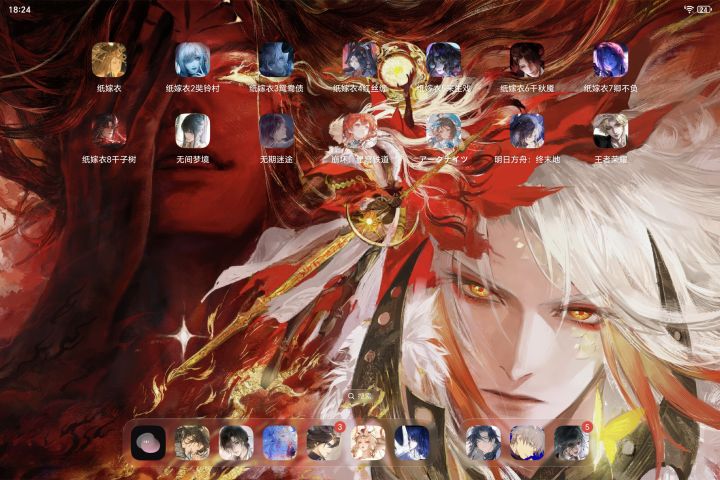Open the light-blue sparkly dock icon

point(280,443)
